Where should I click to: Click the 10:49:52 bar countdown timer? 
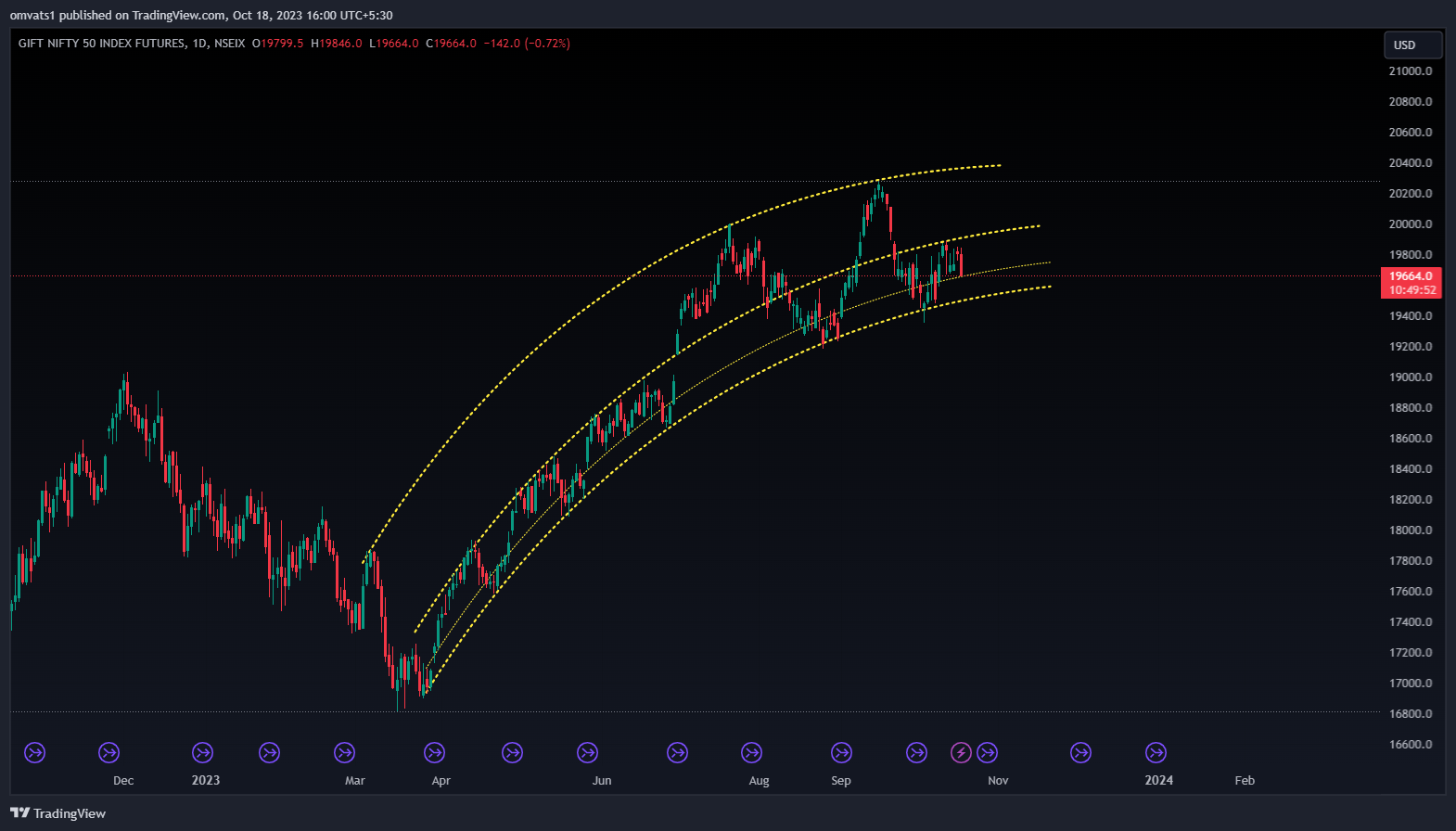(x=1411, y=290)
